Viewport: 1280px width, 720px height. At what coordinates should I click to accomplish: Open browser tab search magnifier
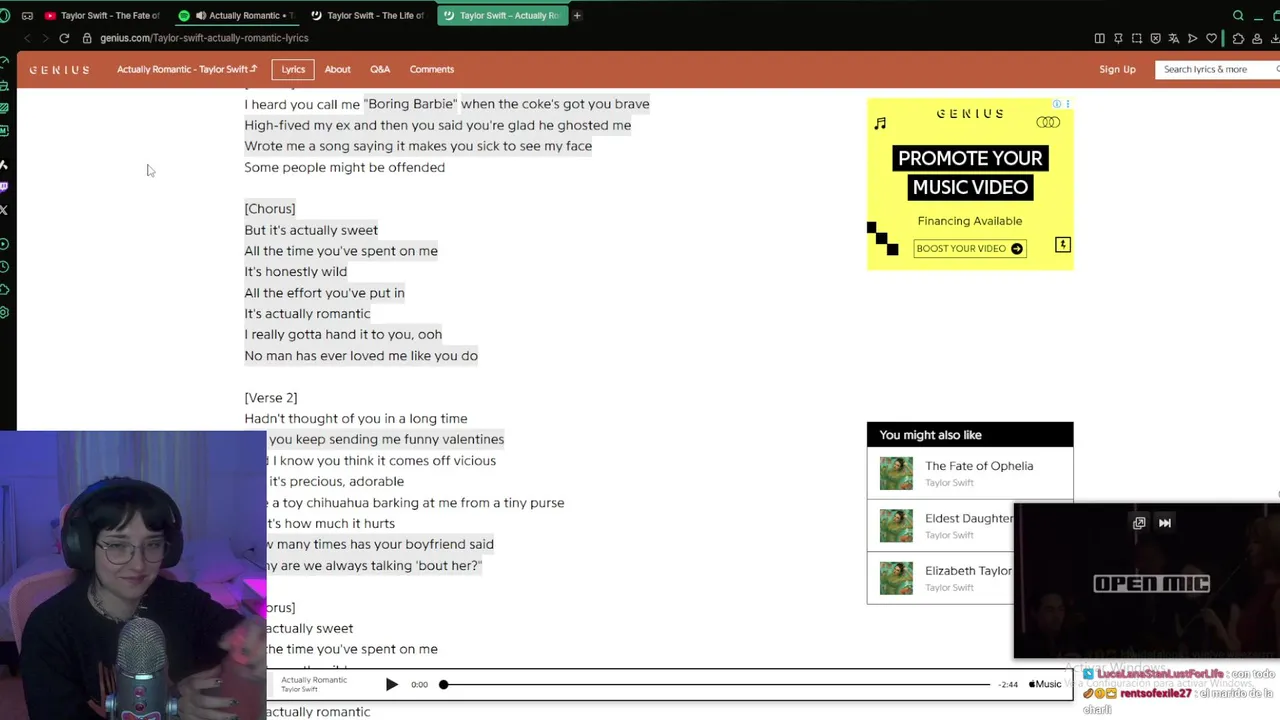[1238, 15]
